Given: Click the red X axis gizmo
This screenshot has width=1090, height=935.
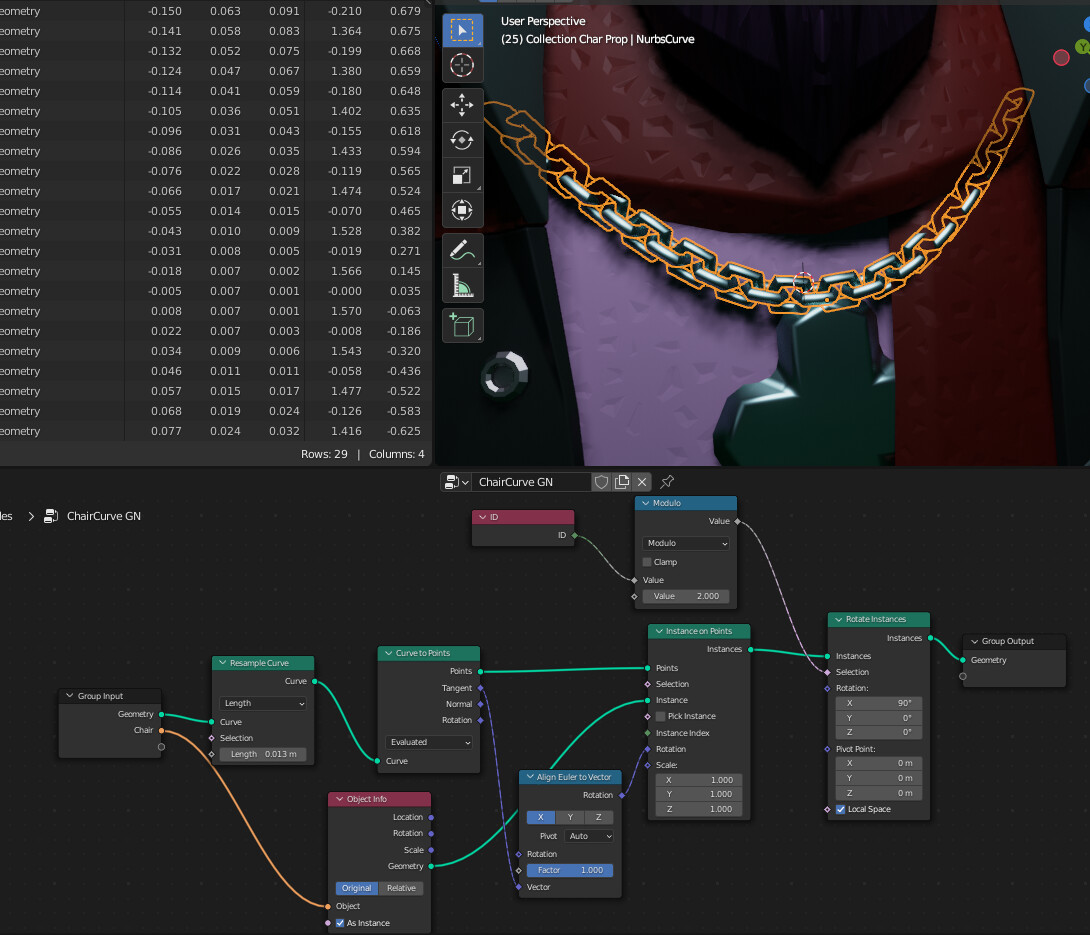Looking at the screenshot, I should click(1061, 58).
